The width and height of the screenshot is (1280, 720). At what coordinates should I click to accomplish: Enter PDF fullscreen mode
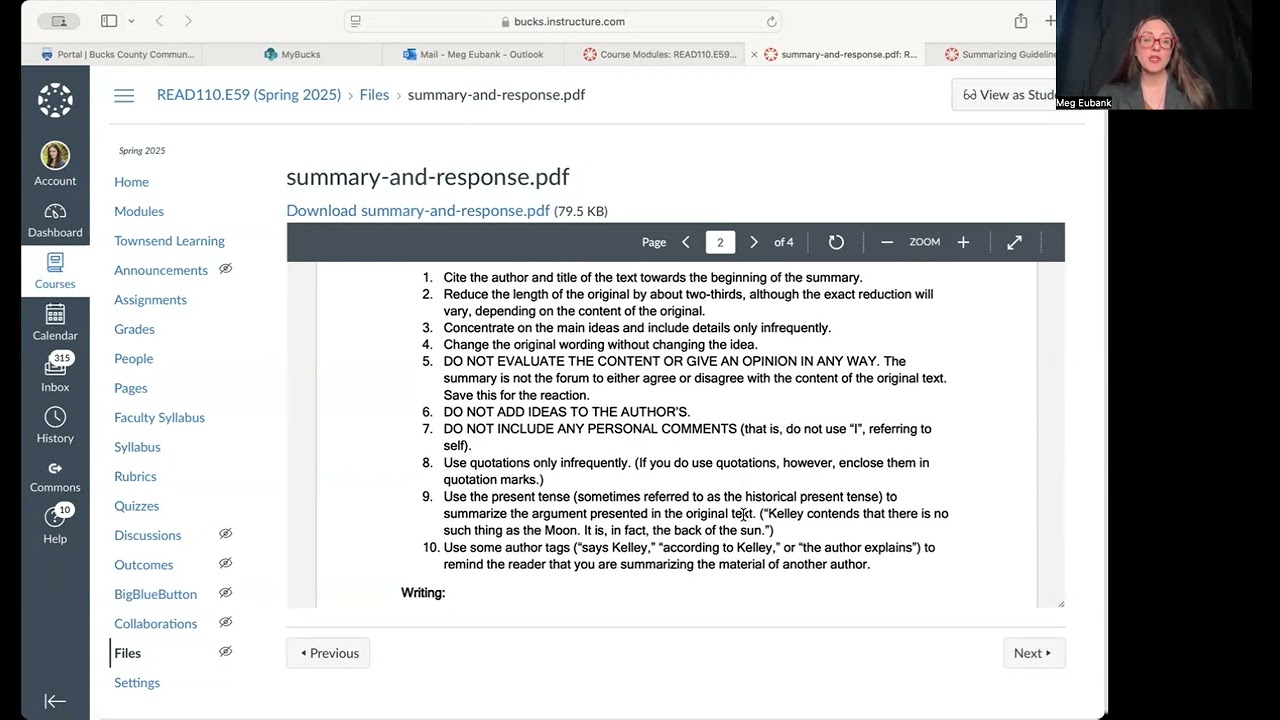[x=1014, y=242]
